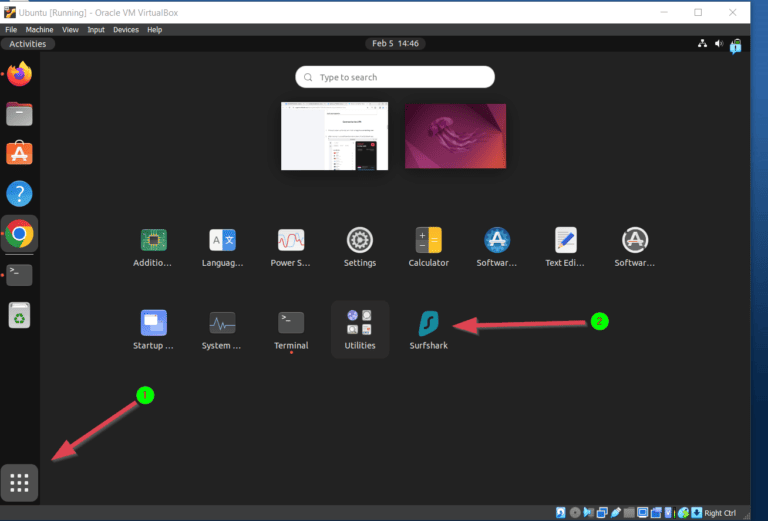Click the VirtualBox USB devices indicator
The image size is (768, 521).
coord(616,513)
